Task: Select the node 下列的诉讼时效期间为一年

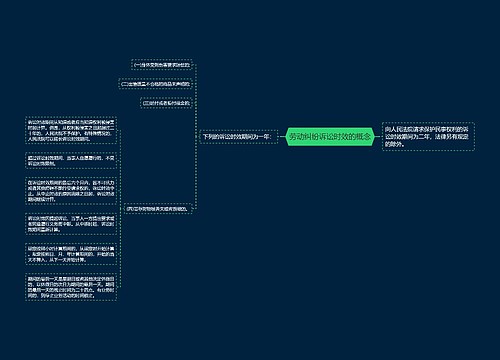Action: (x=239, y=137)
